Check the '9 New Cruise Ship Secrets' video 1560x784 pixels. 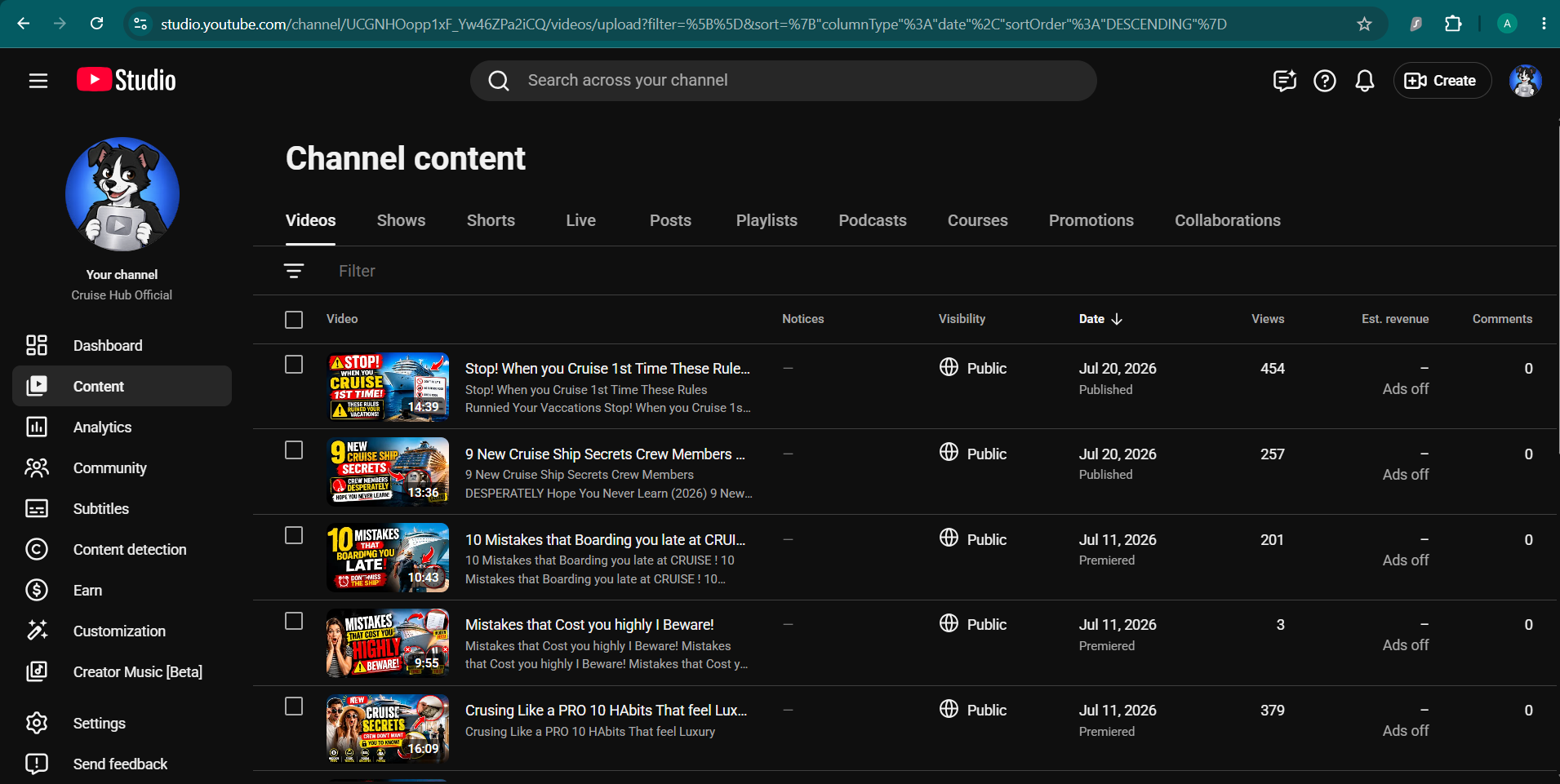[294, 450]
